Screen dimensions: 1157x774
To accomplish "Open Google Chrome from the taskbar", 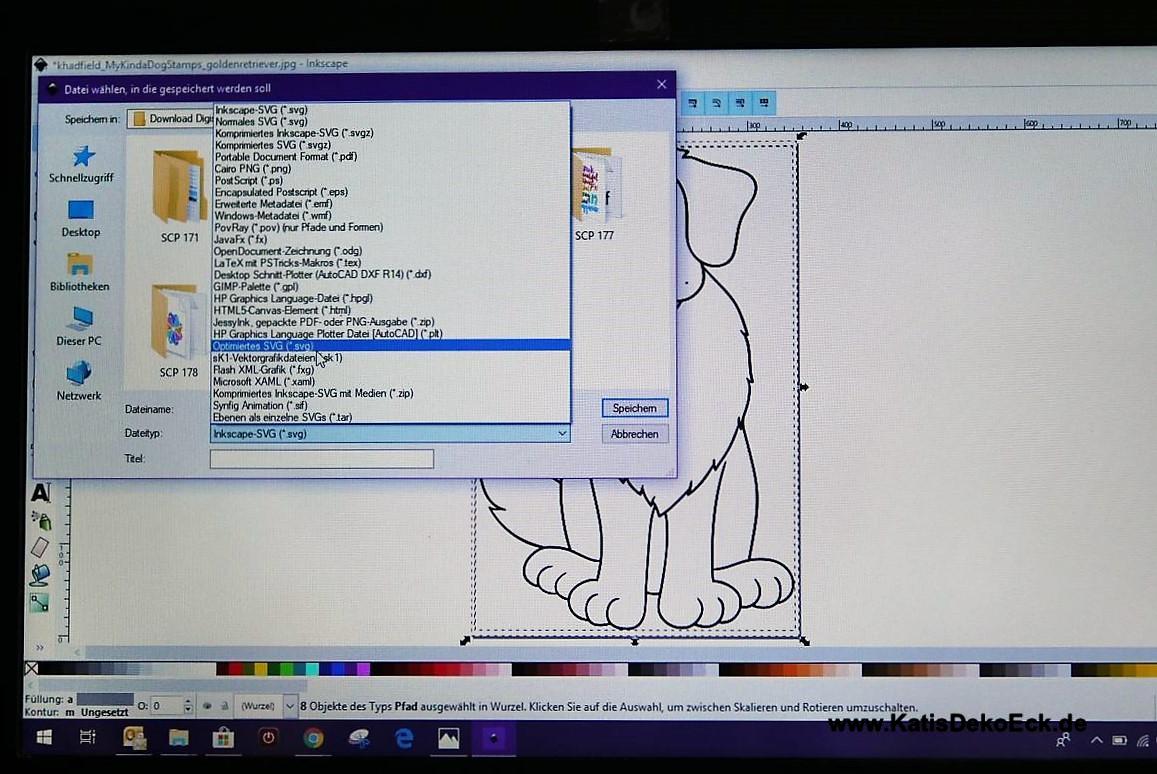I will 313,738.
